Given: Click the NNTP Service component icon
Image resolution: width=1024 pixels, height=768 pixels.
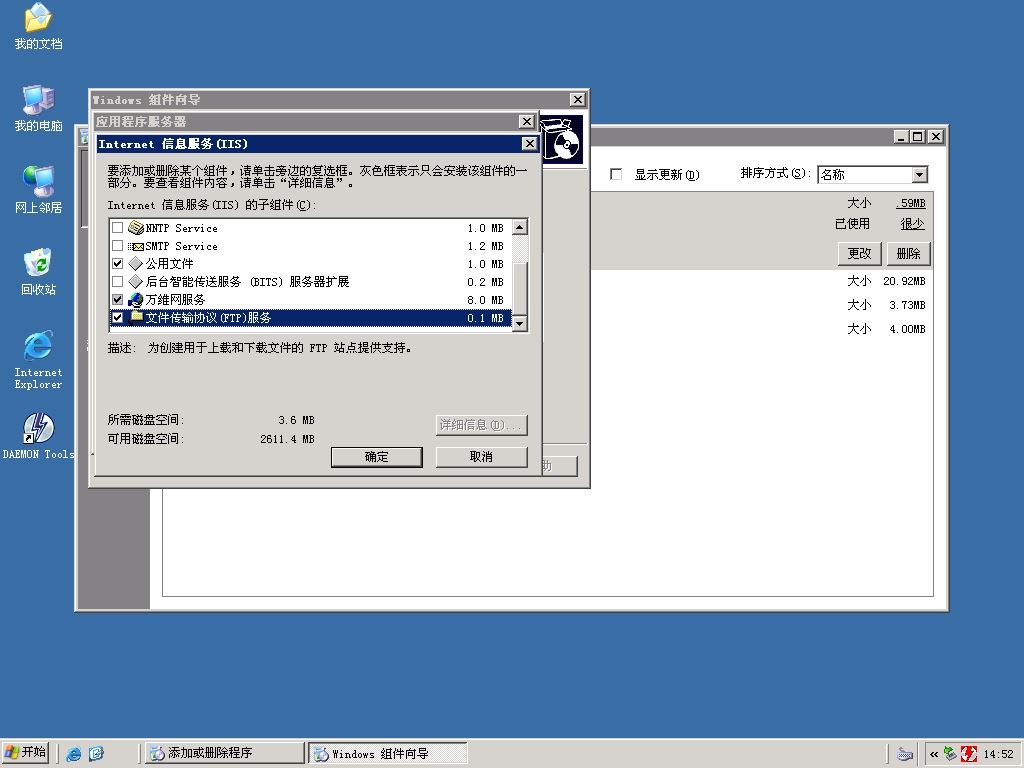Looking at the screenshot, I should point(136,228).
